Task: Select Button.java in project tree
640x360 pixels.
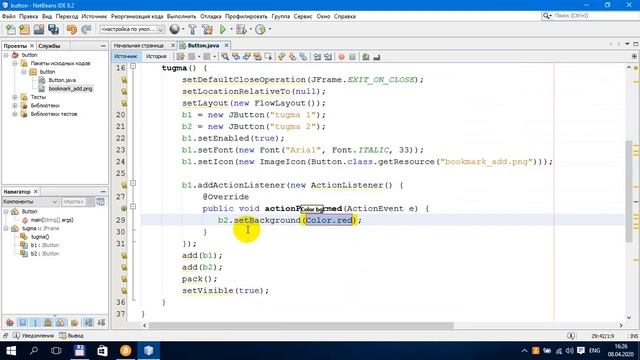Action: tap(62, 80)
